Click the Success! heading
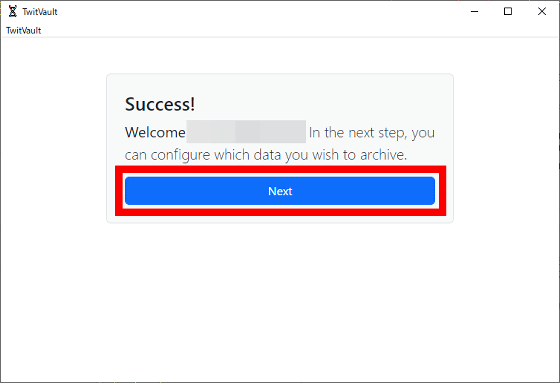This screenshot has height=383, width=560. (160, 104)
